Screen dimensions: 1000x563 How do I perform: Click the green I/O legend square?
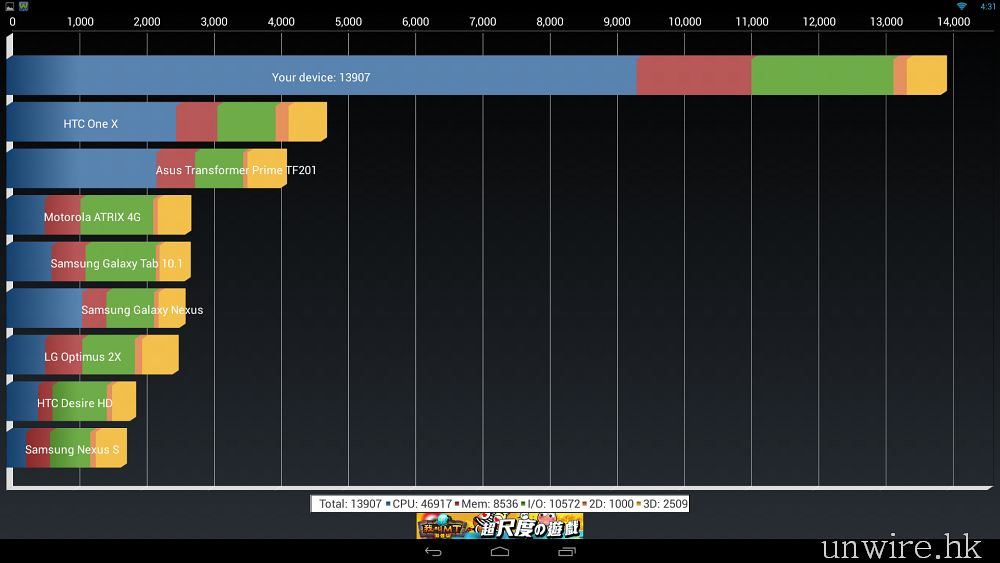click(x=523, y=504)
